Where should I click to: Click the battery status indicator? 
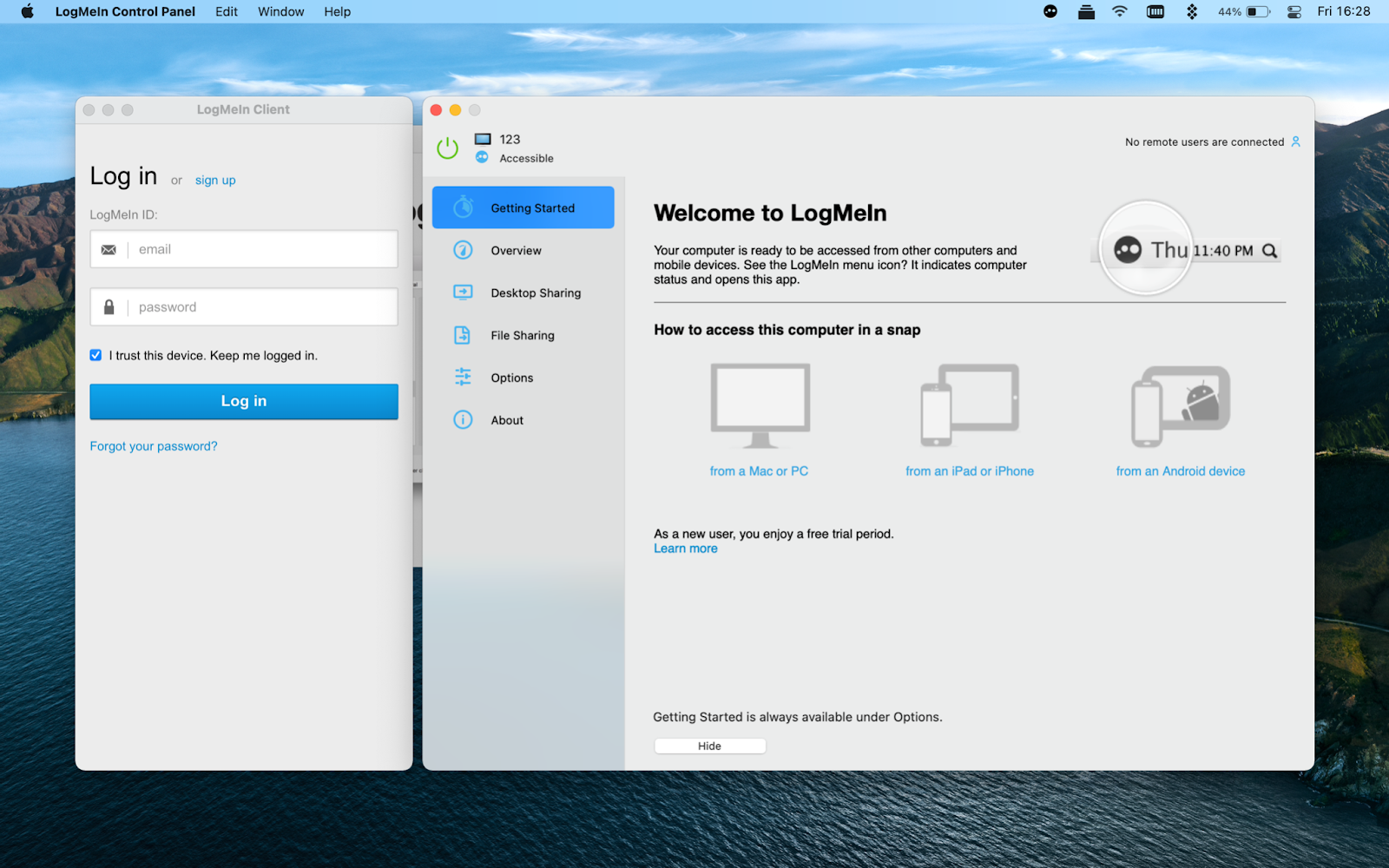click(x=1244, y=11)
